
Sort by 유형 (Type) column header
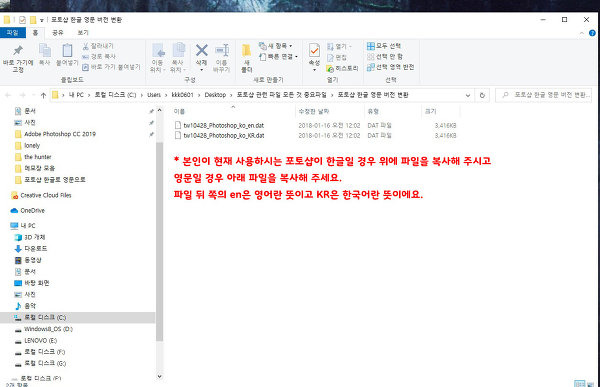tap(393, 111)
